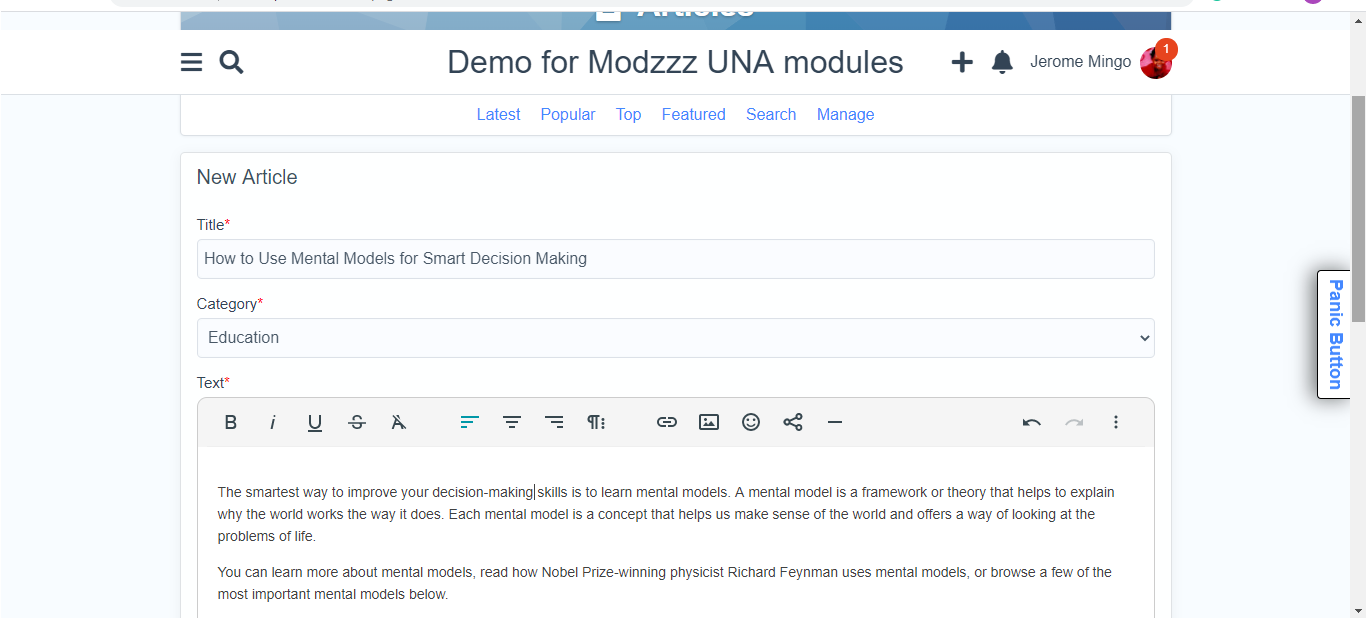Viewport: 1366px width, 618px height.
Task: Click the underline formatting icon
Action: 314,422
